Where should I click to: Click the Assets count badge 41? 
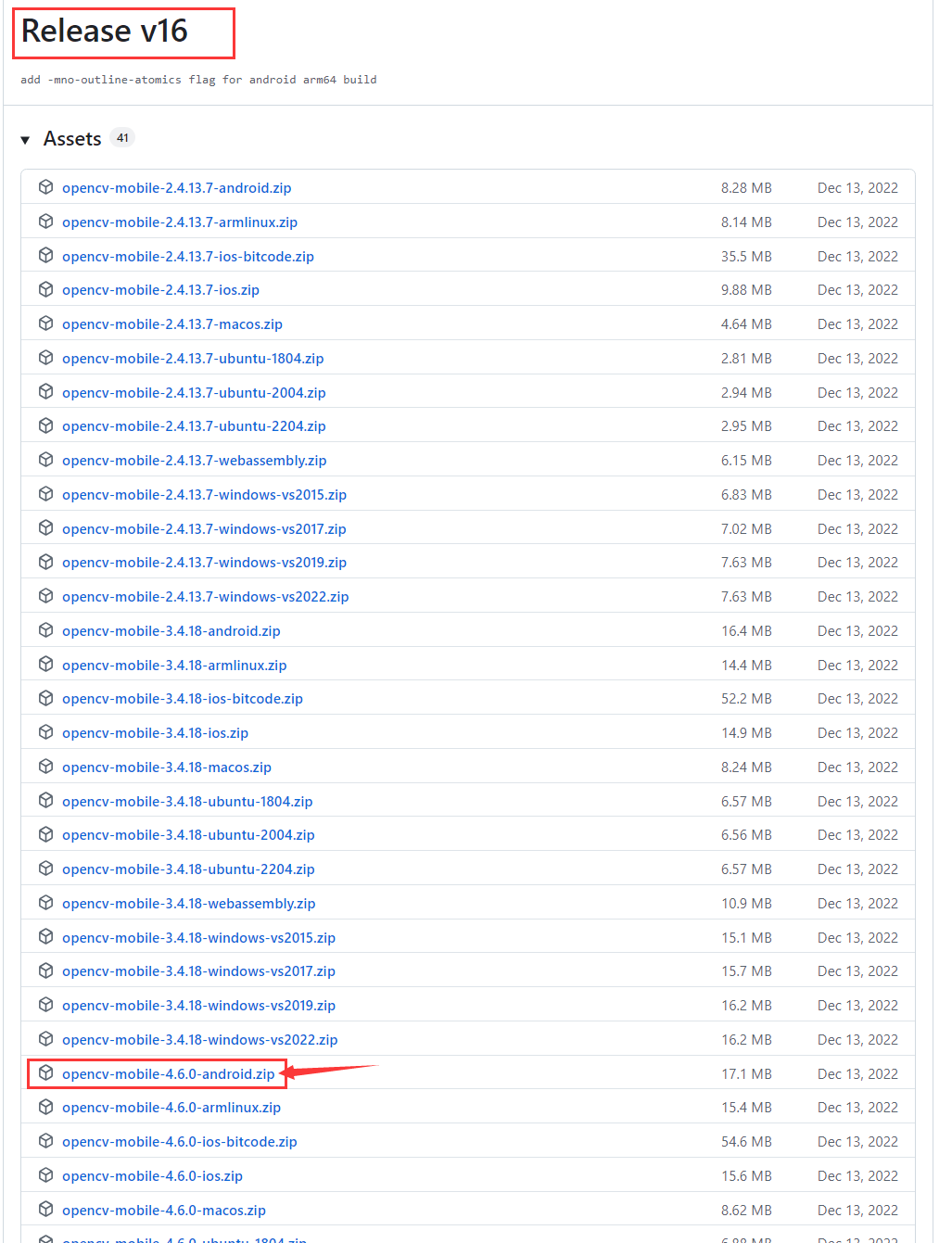(122, 138)
